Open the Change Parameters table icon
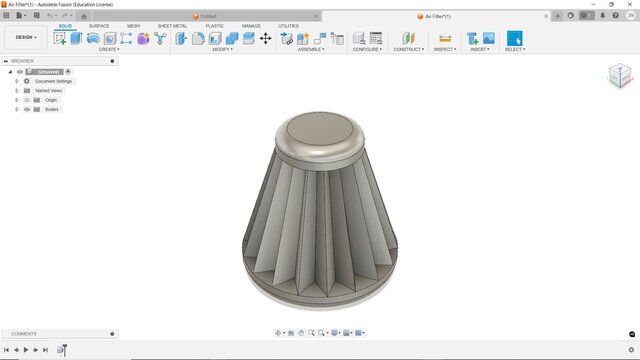The height and width of the screenshot is (360, 640). point(376,39)
